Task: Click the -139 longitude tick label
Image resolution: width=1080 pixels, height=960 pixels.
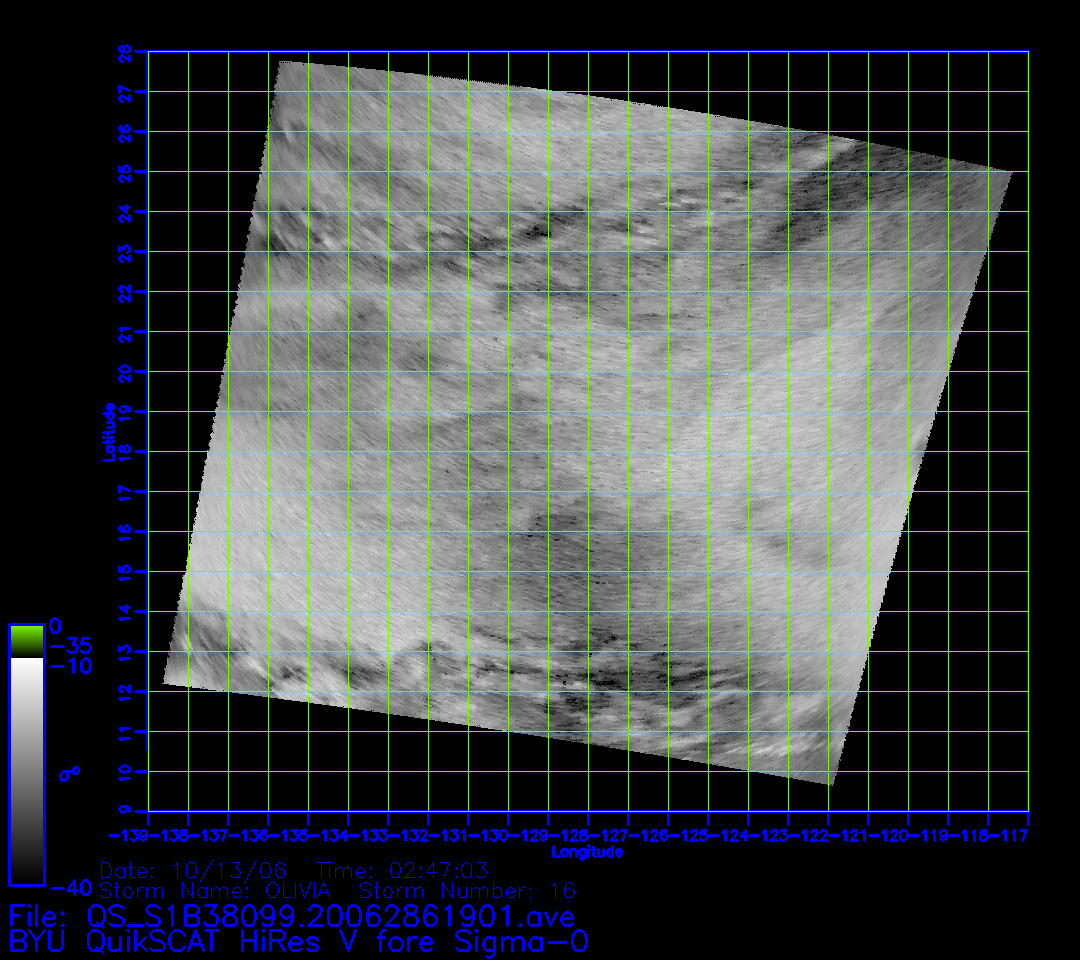Action: coord(129,835)
